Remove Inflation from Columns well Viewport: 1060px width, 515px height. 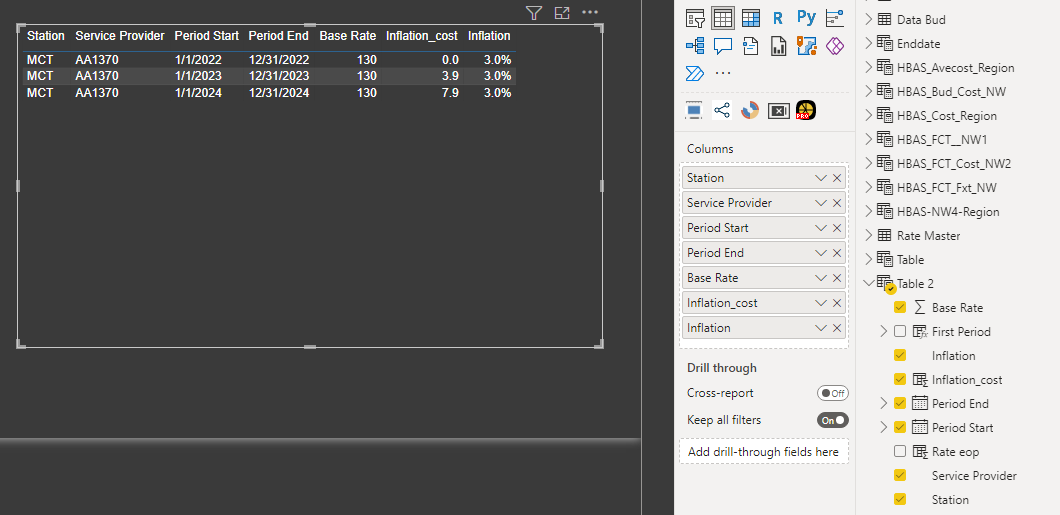(x=837, y=328)
